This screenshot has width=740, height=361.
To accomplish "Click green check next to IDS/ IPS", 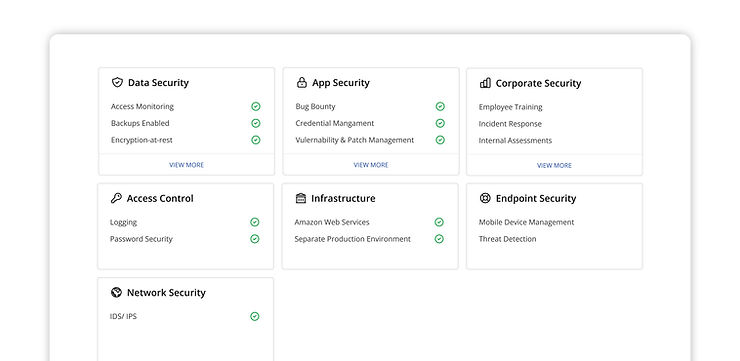I will point(254,316).
